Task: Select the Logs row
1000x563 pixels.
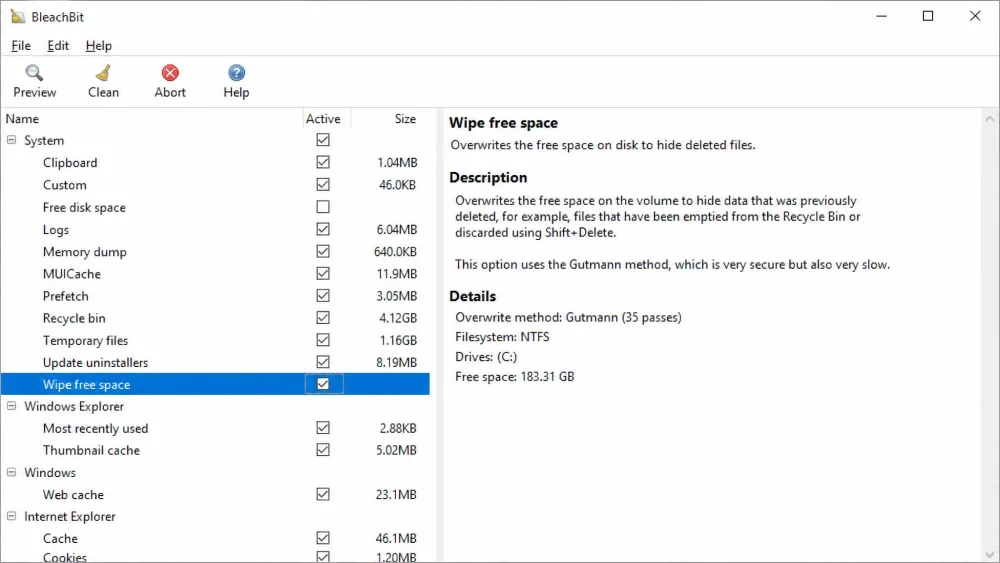Action: (x=215, y=230)
